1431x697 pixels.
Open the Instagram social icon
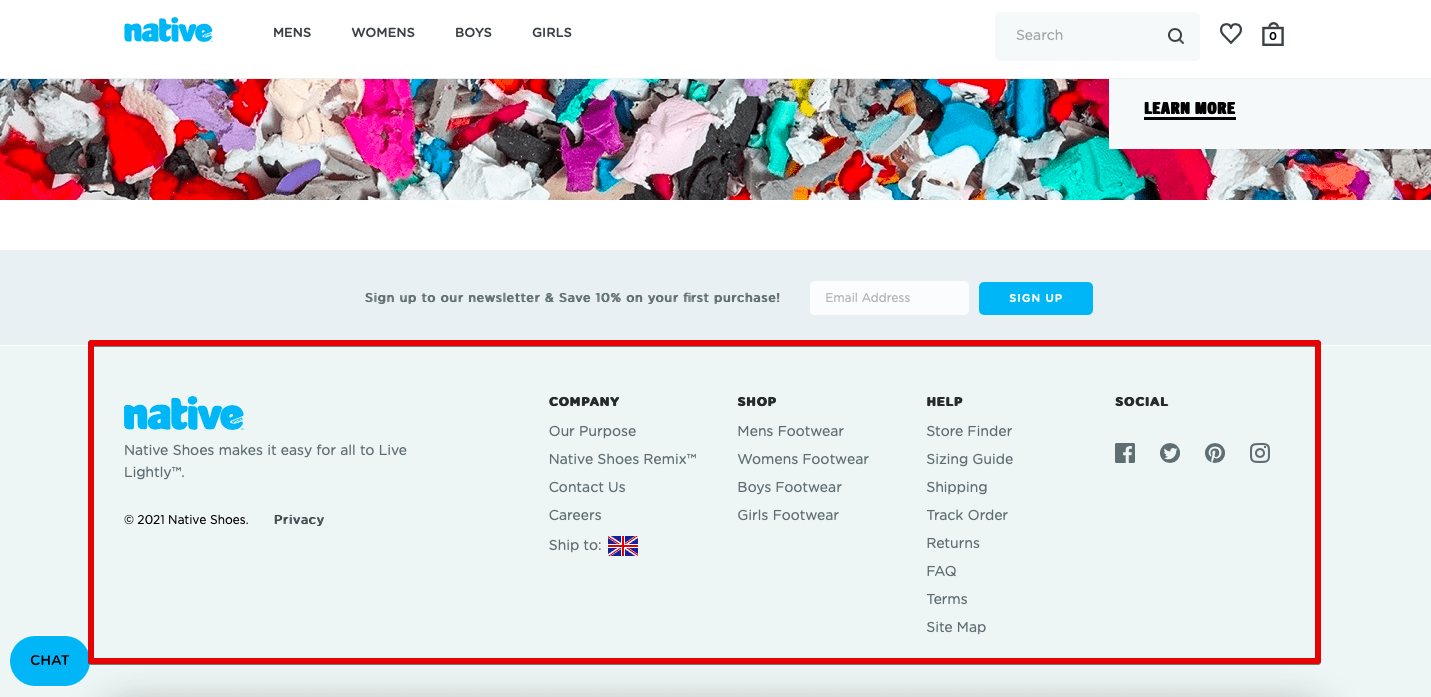pyautogui.click(x=1260, y=453)
